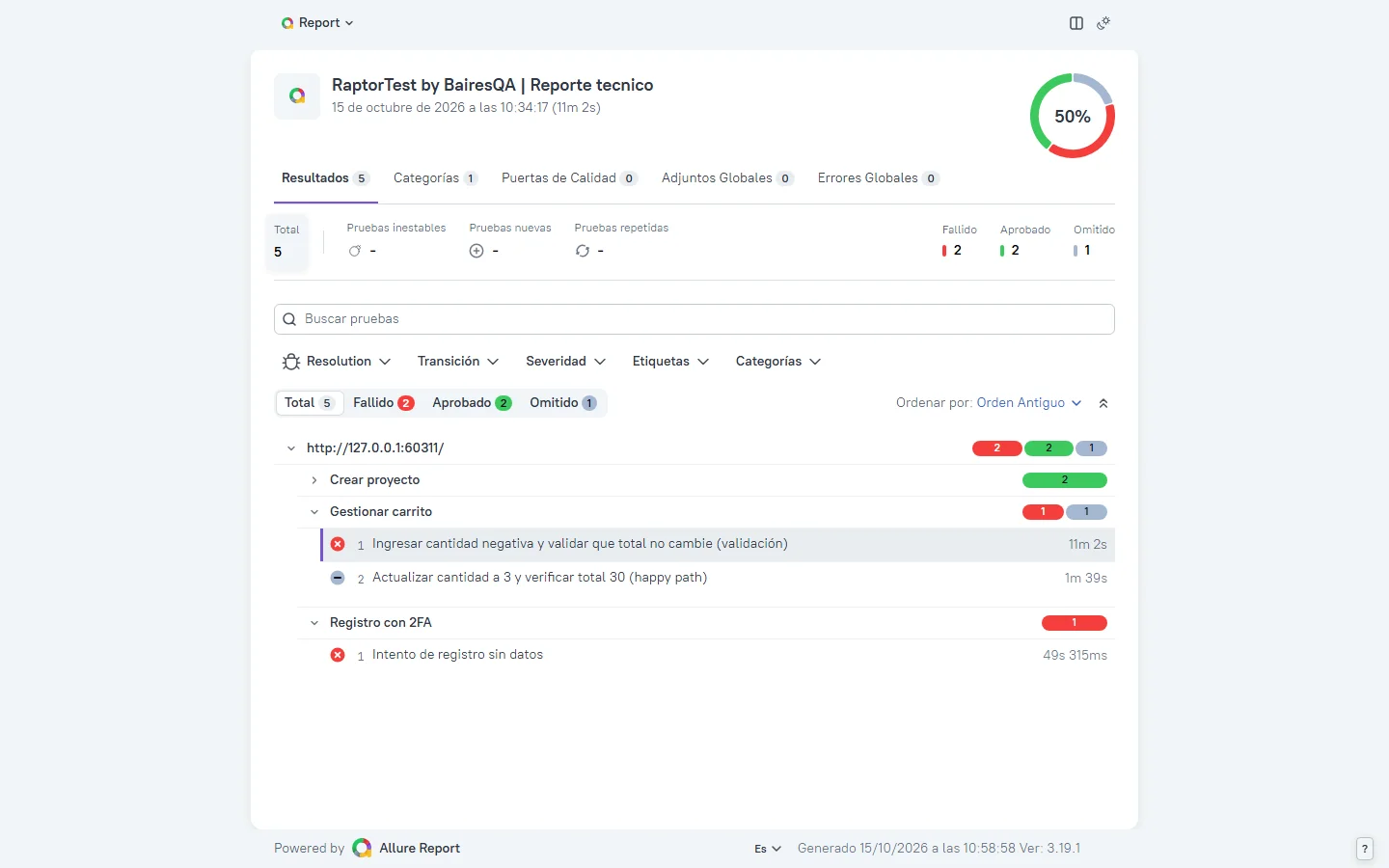
Task: Open test Ingresar cantidad negativa y validar
Action: (x=718, y=545)
